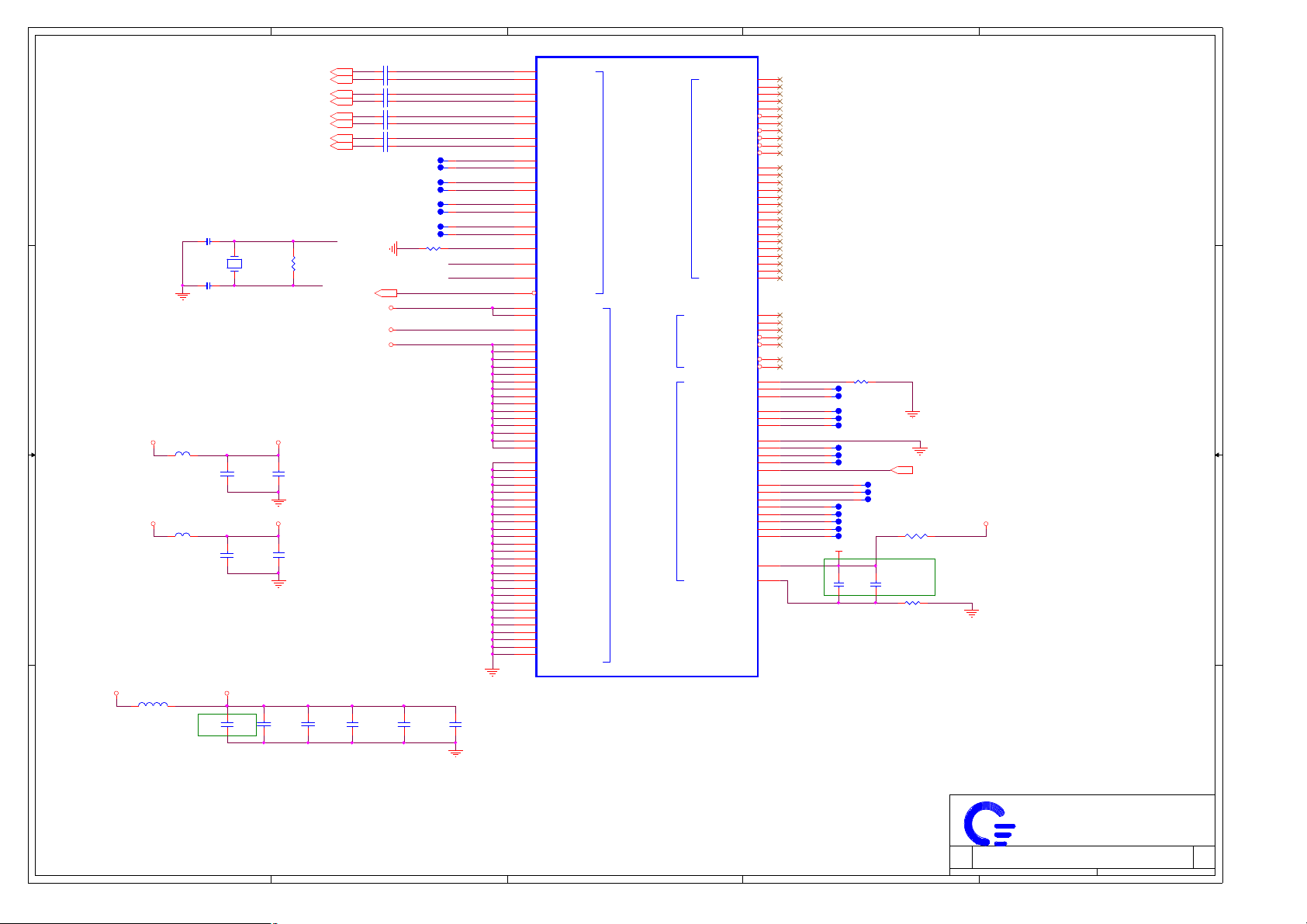Select the ground symbol under the crystal circuit
Image resolution: width=1307 pixels, height=924 pixels.
tap(183, 296)
